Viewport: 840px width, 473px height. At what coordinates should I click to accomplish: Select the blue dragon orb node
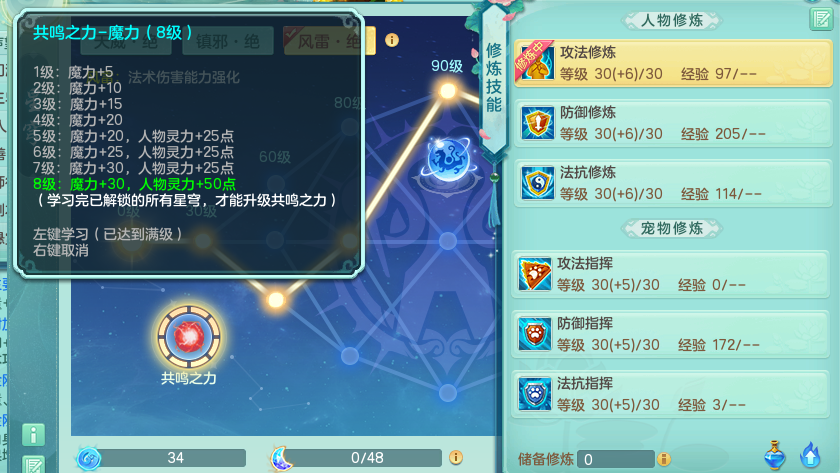[x=448, y=160]
